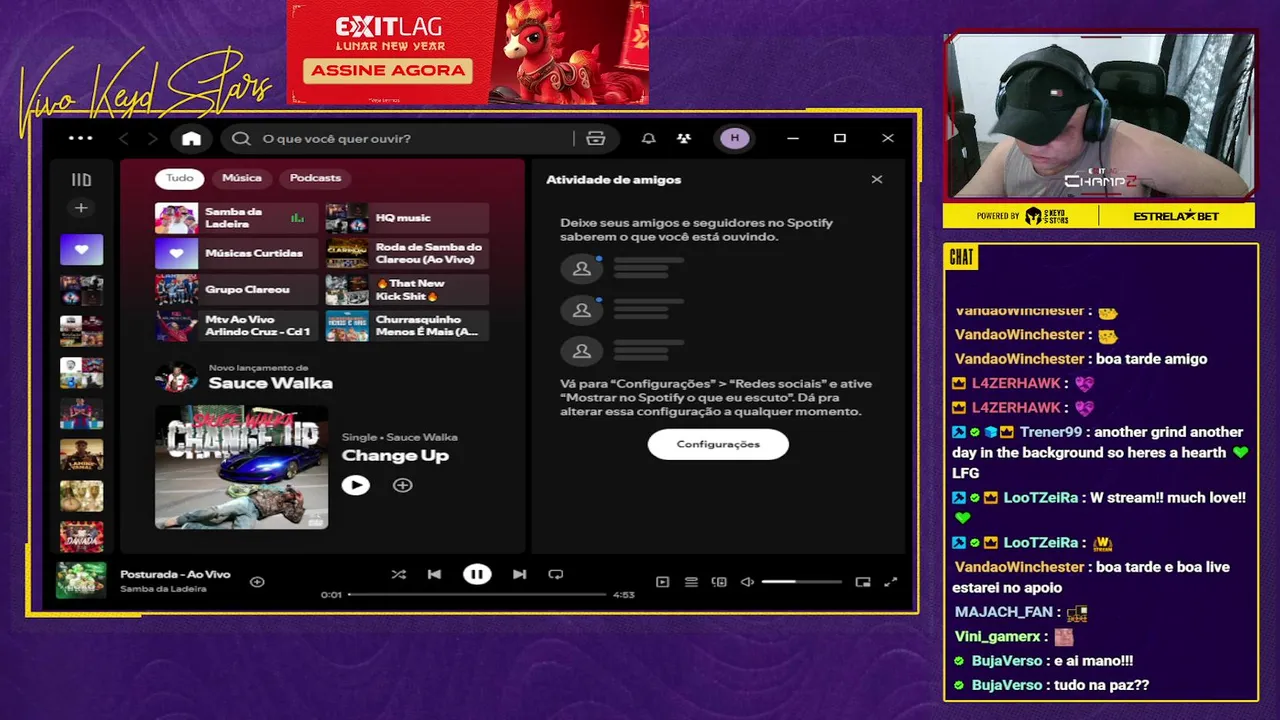
Task: Mute the volume speaker icon
Action: (x=747, y=581)
